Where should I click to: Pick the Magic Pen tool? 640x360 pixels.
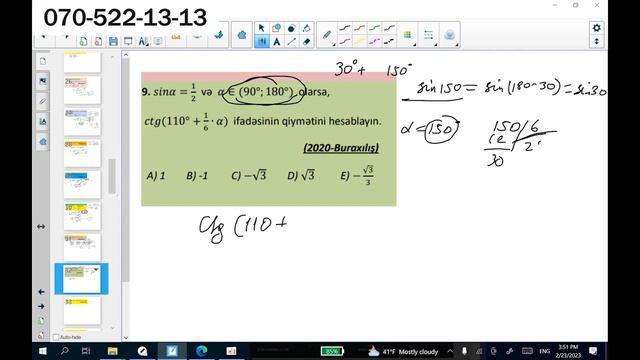(306, 28)
